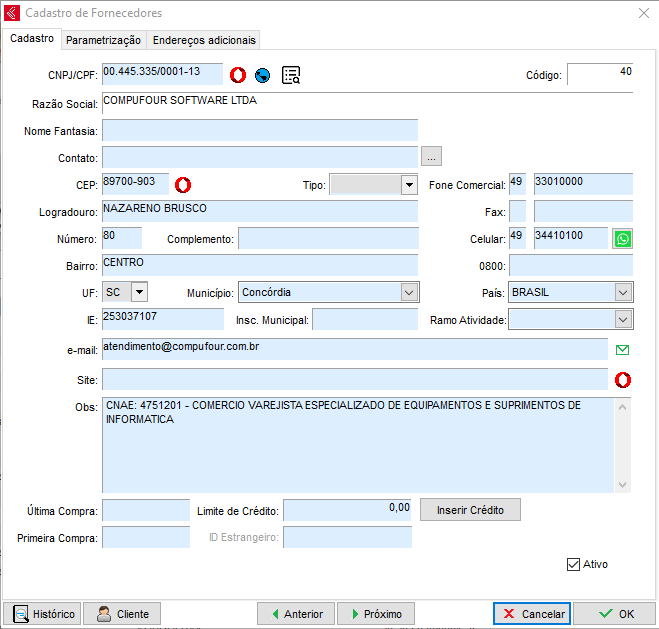The image size is (659, 629).
Task: Open the site in Opera browser icon
Action: (623, 380)
